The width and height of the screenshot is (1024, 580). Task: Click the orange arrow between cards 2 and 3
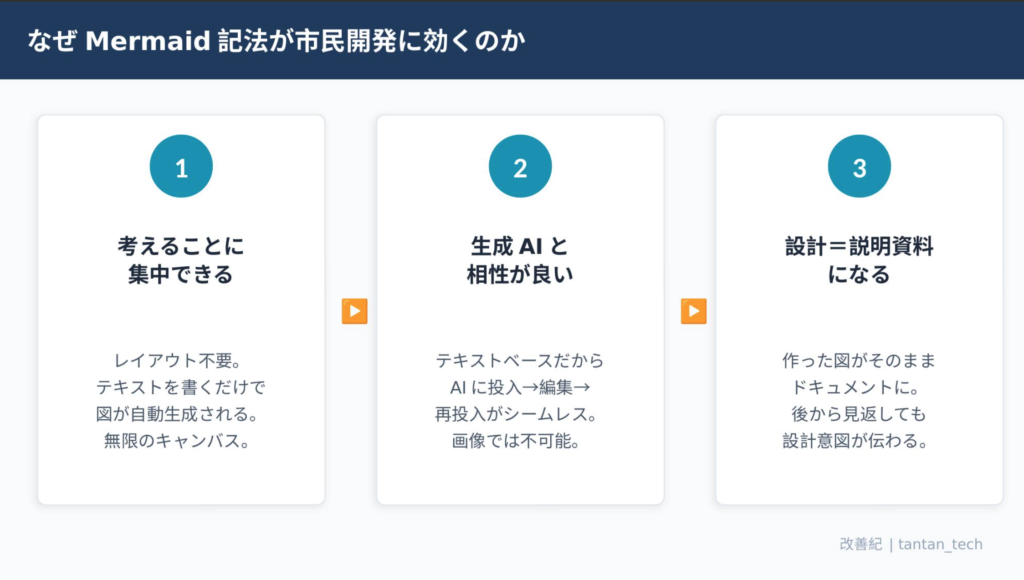(x=694, y=311)
